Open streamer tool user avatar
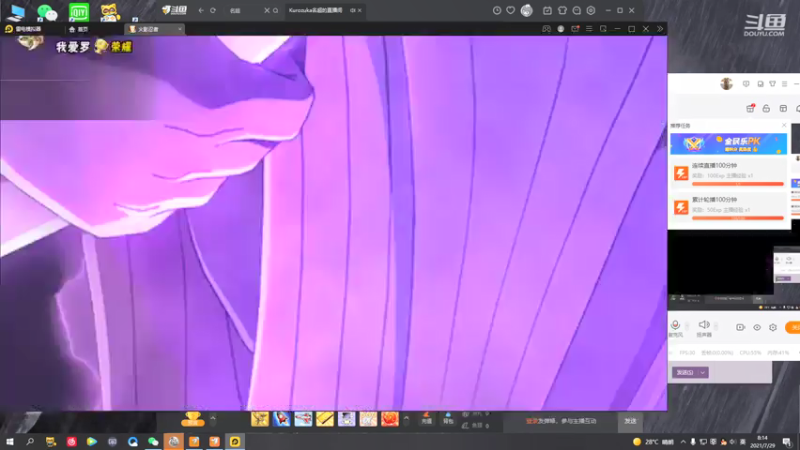 [x=727, y=84]
